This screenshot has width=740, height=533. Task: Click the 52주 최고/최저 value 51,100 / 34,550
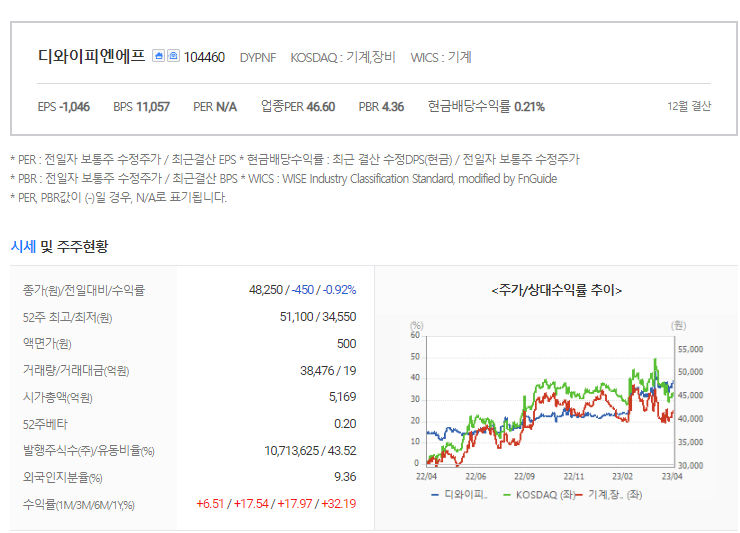(x=318, y=316)
